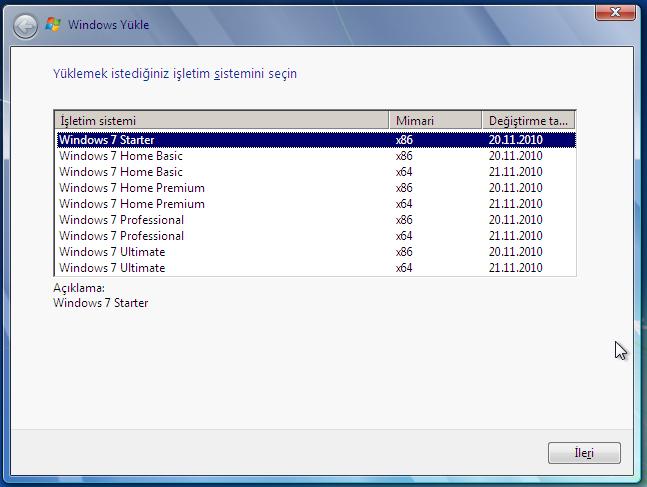This screenshot has height=487, width=647.
Task: Click x64 cell in Home Basic x64 row
Action: tap(404, 172)
